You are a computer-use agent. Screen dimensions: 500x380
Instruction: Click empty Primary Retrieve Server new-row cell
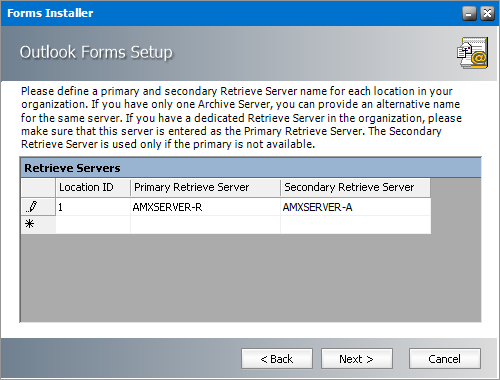[205, 224]
